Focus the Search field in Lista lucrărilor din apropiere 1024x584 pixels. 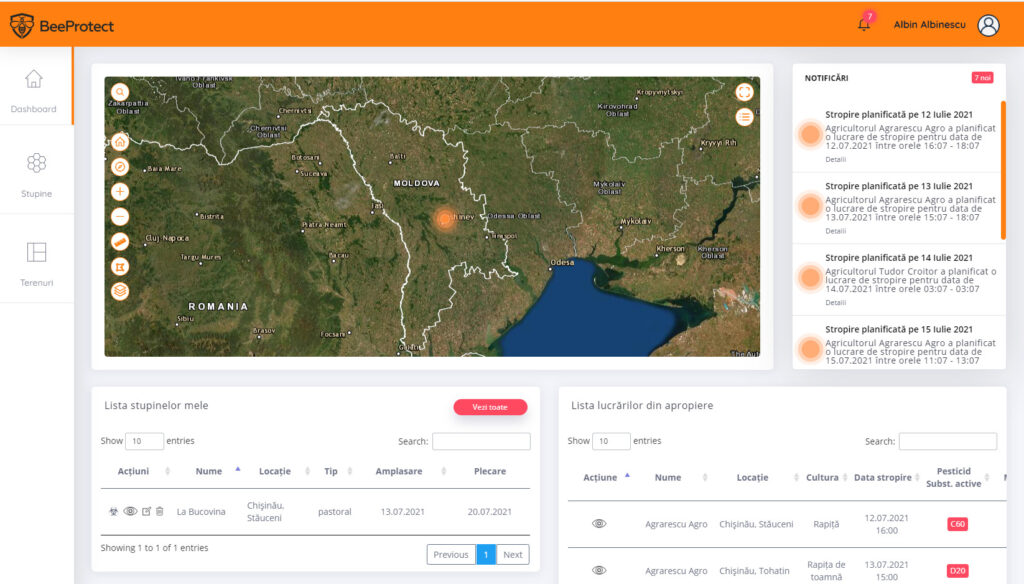pyautogui.click(x=948, y=442)
